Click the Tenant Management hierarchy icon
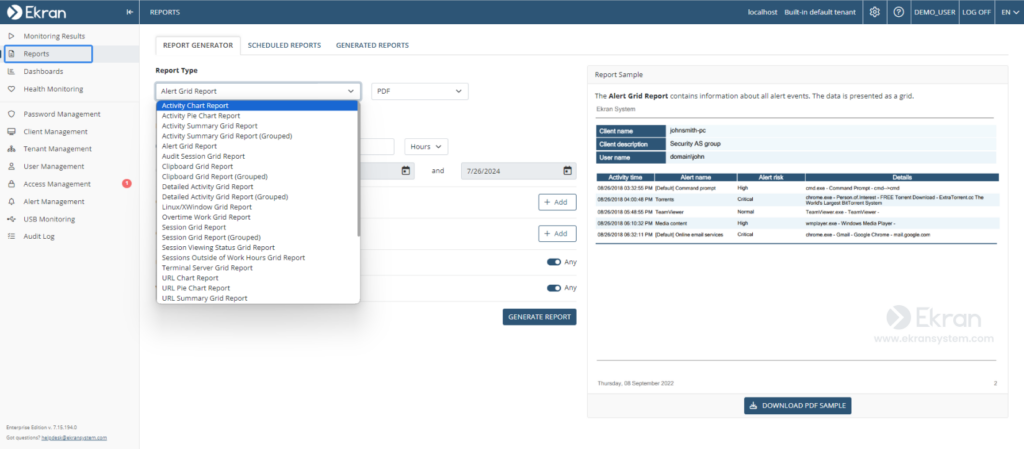Screen dimensions: 1024x449 (11, 149)
